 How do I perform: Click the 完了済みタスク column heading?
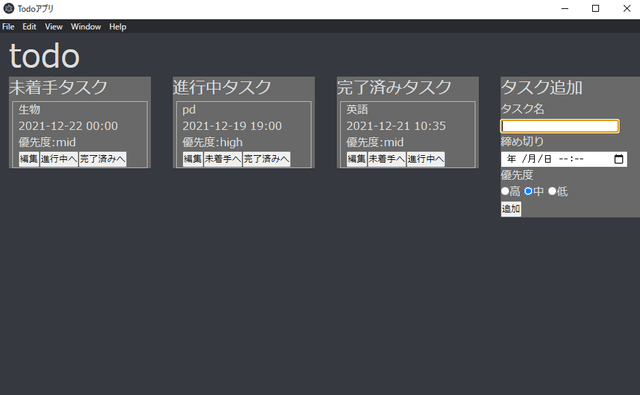tap(394, 87)
